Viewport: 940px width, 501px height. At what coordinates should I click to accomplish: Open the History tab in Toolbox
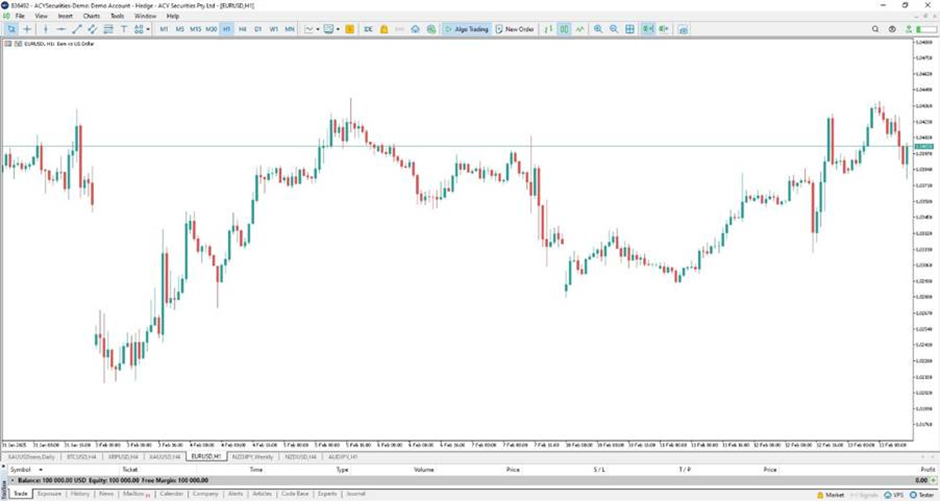[x=80, y=493]
